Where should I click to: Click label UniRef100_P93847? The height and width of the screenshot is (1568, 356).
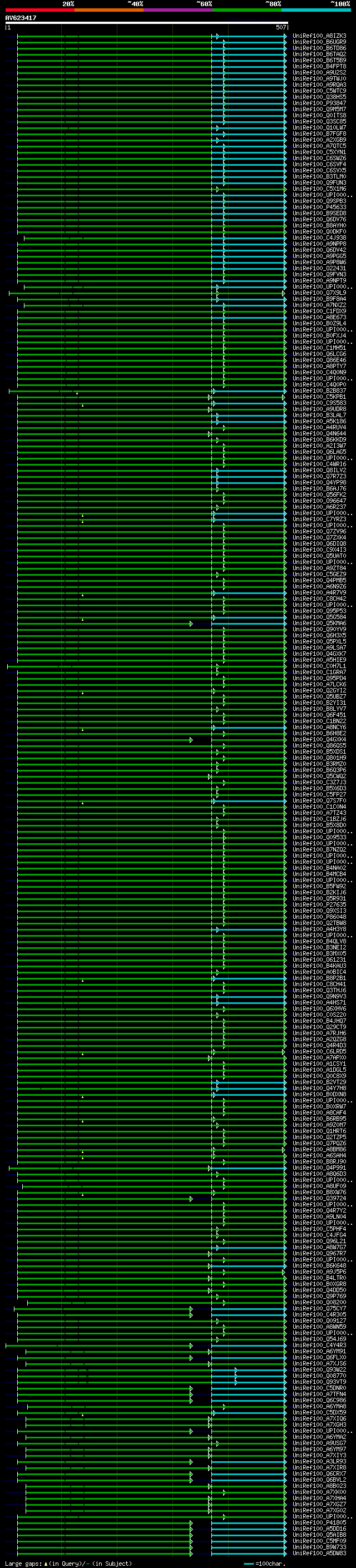click(319, 103)
